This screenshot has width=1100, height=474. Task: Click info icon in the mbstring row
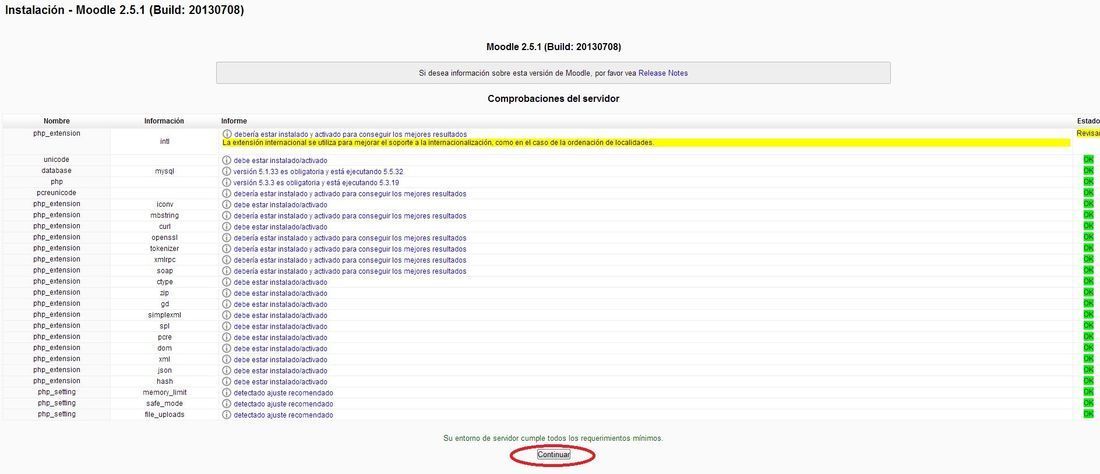227,216
